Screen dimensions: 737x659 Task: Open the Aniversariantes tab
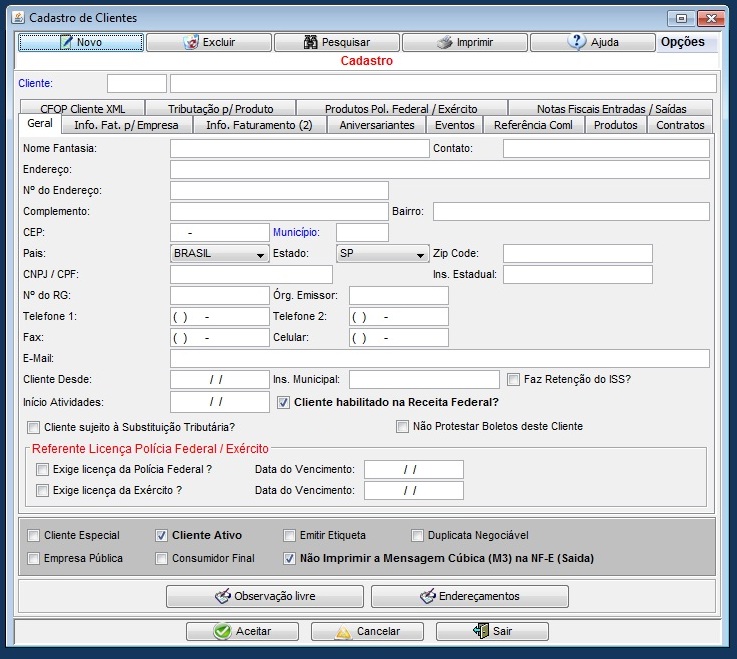pos(377,125)
